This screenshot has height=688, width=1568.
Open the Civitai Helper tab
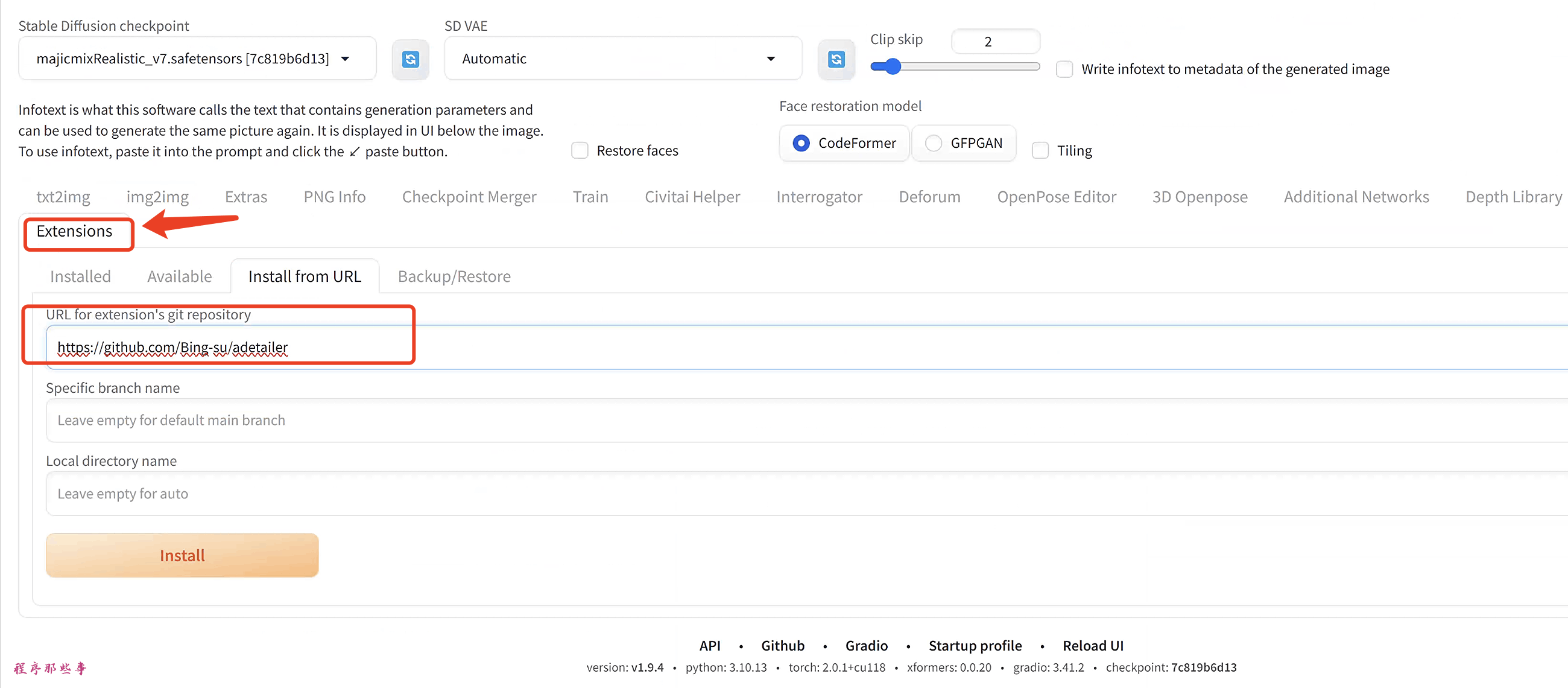[x=692, y=197]
